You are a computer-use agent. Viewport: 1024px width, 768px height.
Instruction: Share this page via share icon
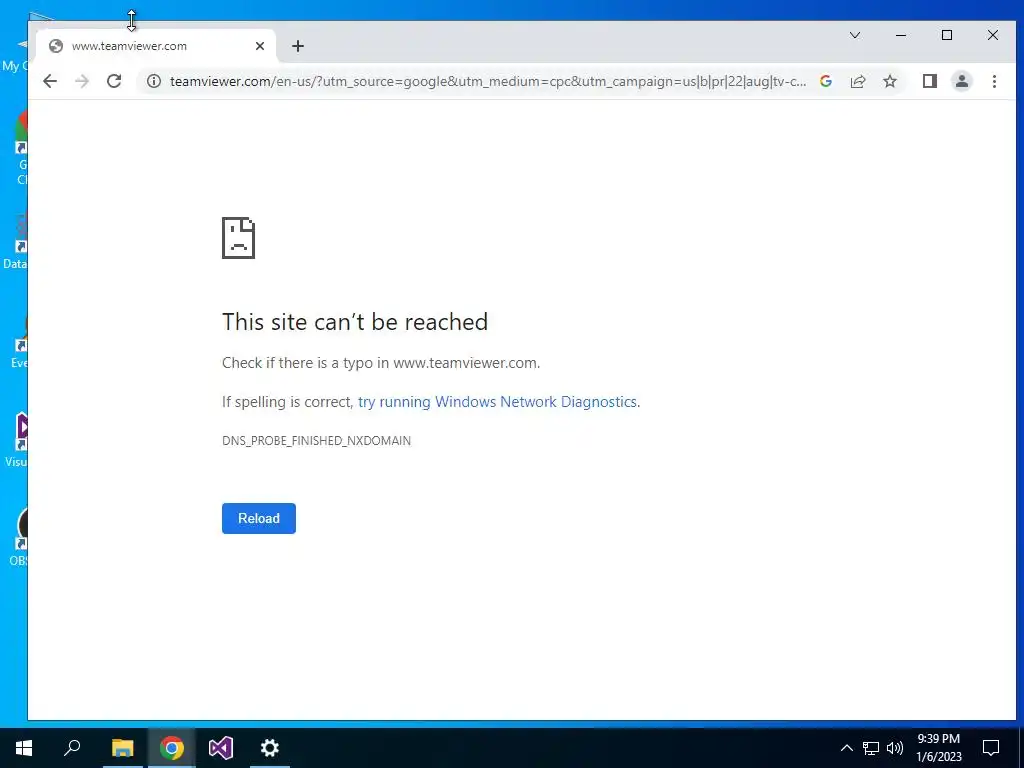tap(857, 81)
